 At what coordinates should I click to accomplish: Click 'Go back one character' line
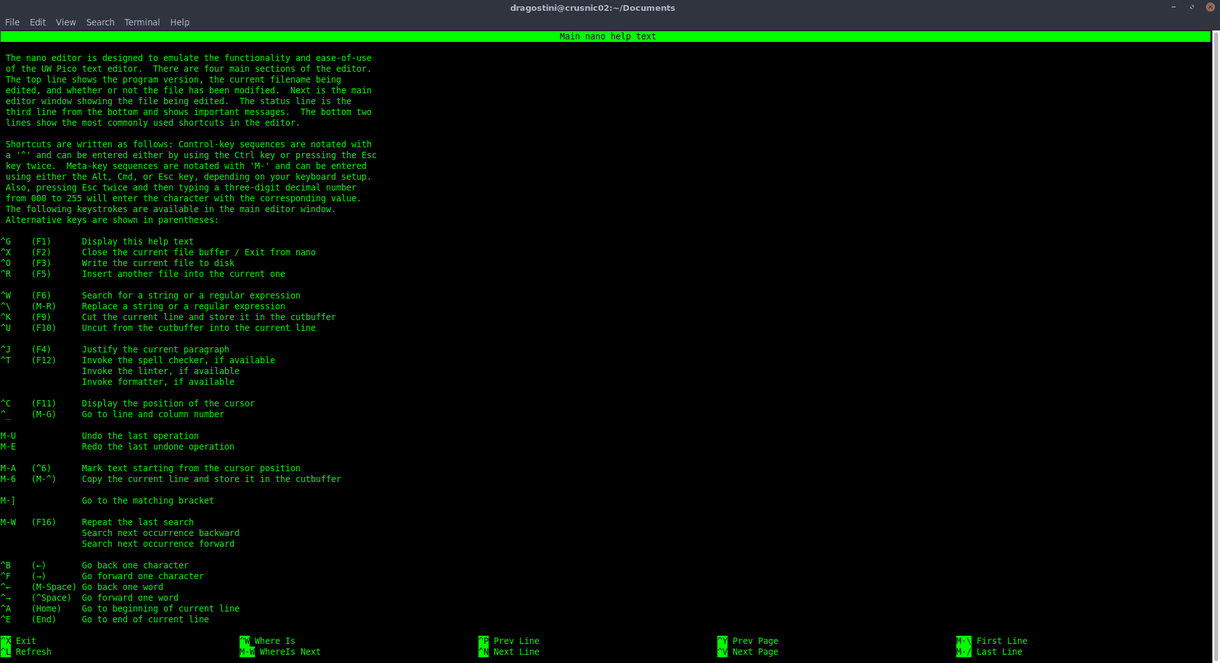(x=135, y=566)
